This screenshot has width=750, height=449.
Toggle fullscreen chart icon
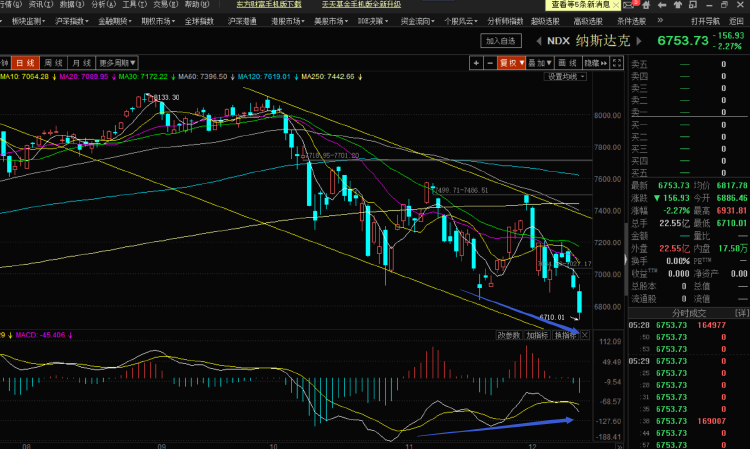click(617, 63)
